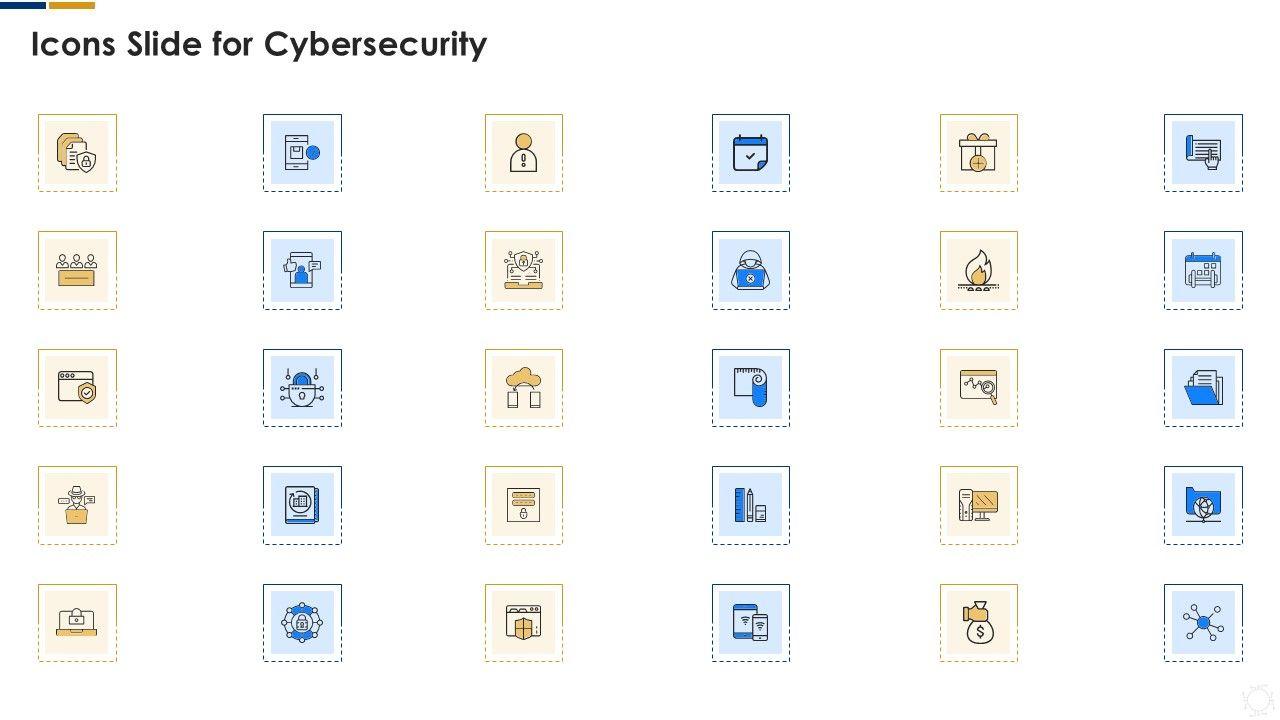Select the user alert exclamation icon
Image resolution: width=1280 pixels, height=720 pixels.
[524, 153]
